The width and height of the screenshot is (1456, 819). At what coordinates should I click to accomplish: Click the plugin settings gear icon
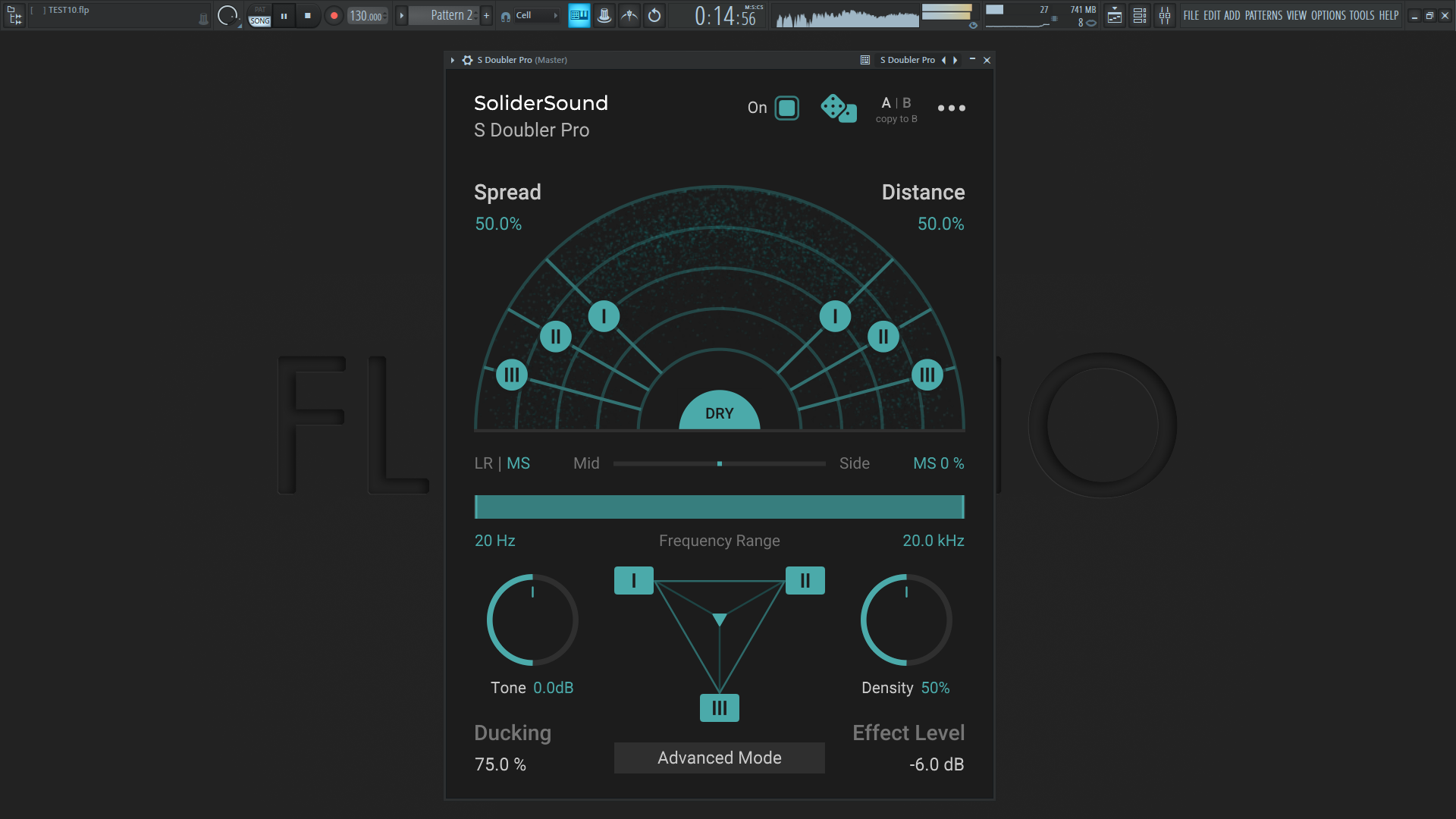[467, 60]
